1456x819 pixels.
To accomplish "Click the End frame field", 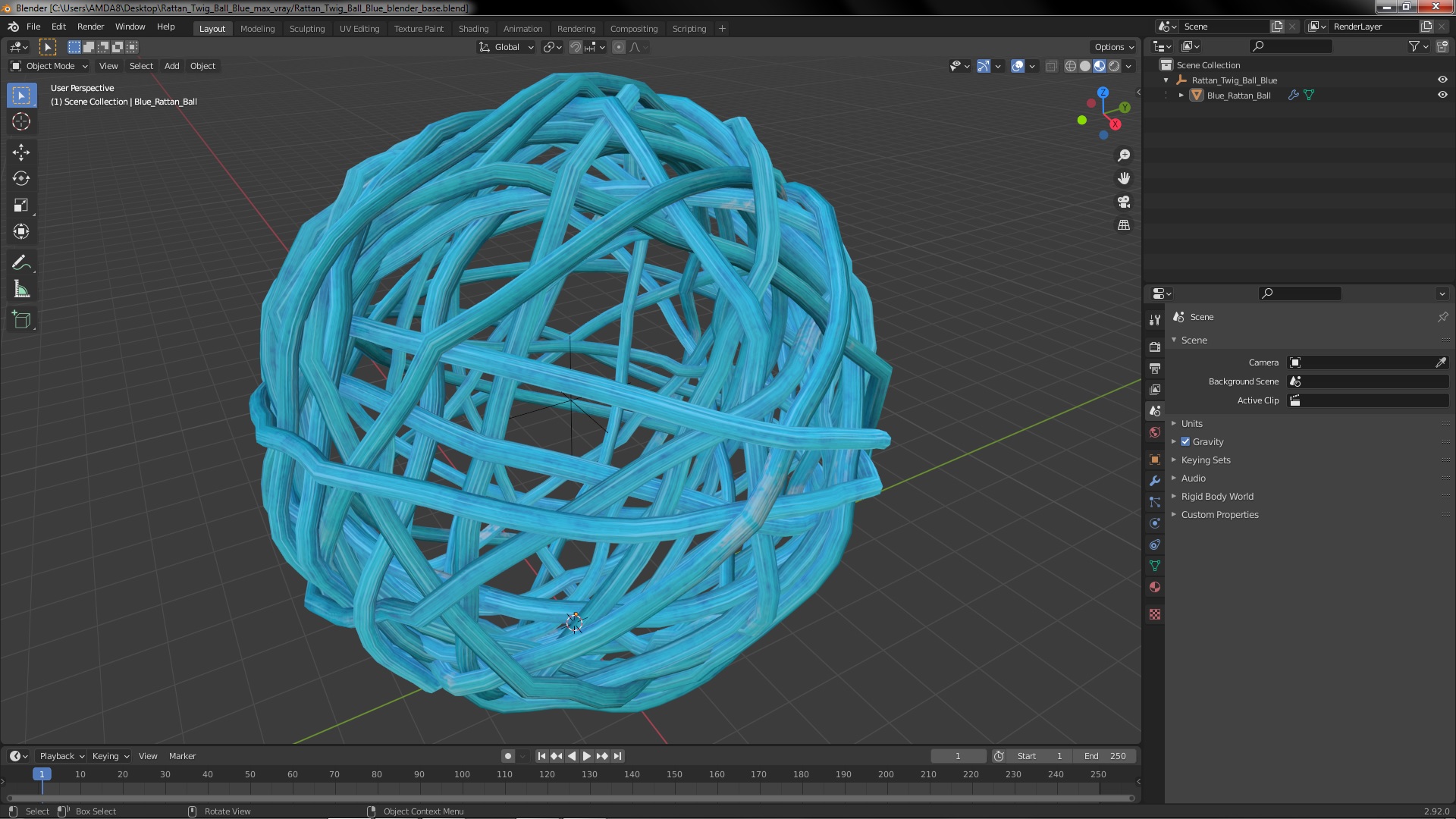I will click(1105, 756).
